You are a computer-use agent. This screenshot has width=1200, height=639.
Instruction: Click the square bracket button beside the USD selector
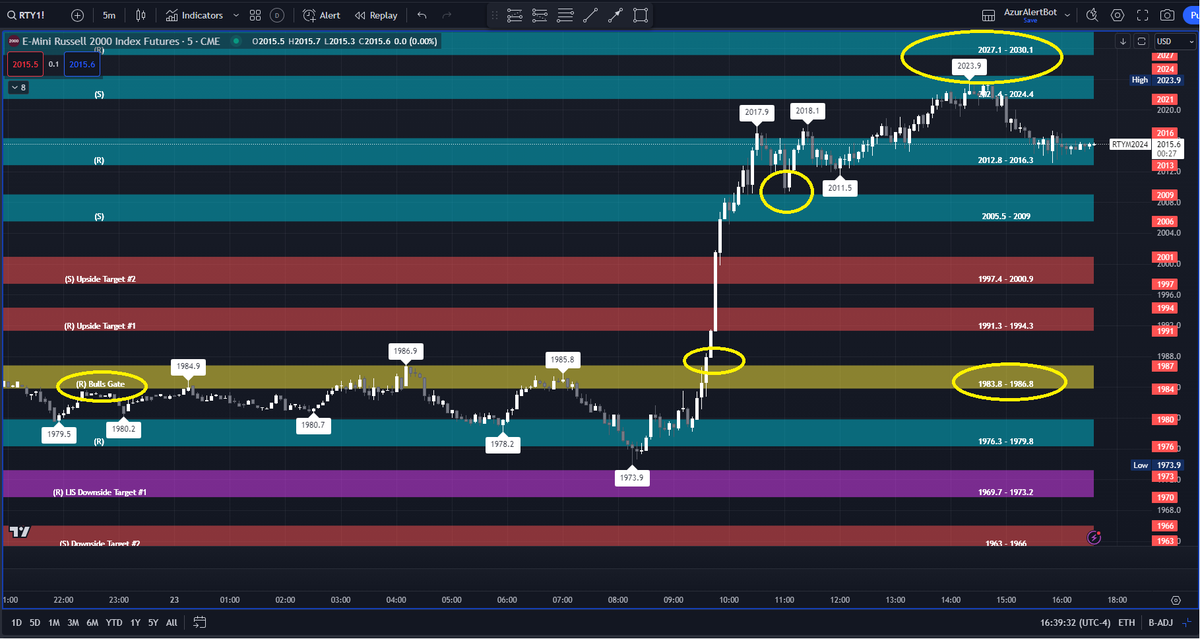click(1140, 41)
